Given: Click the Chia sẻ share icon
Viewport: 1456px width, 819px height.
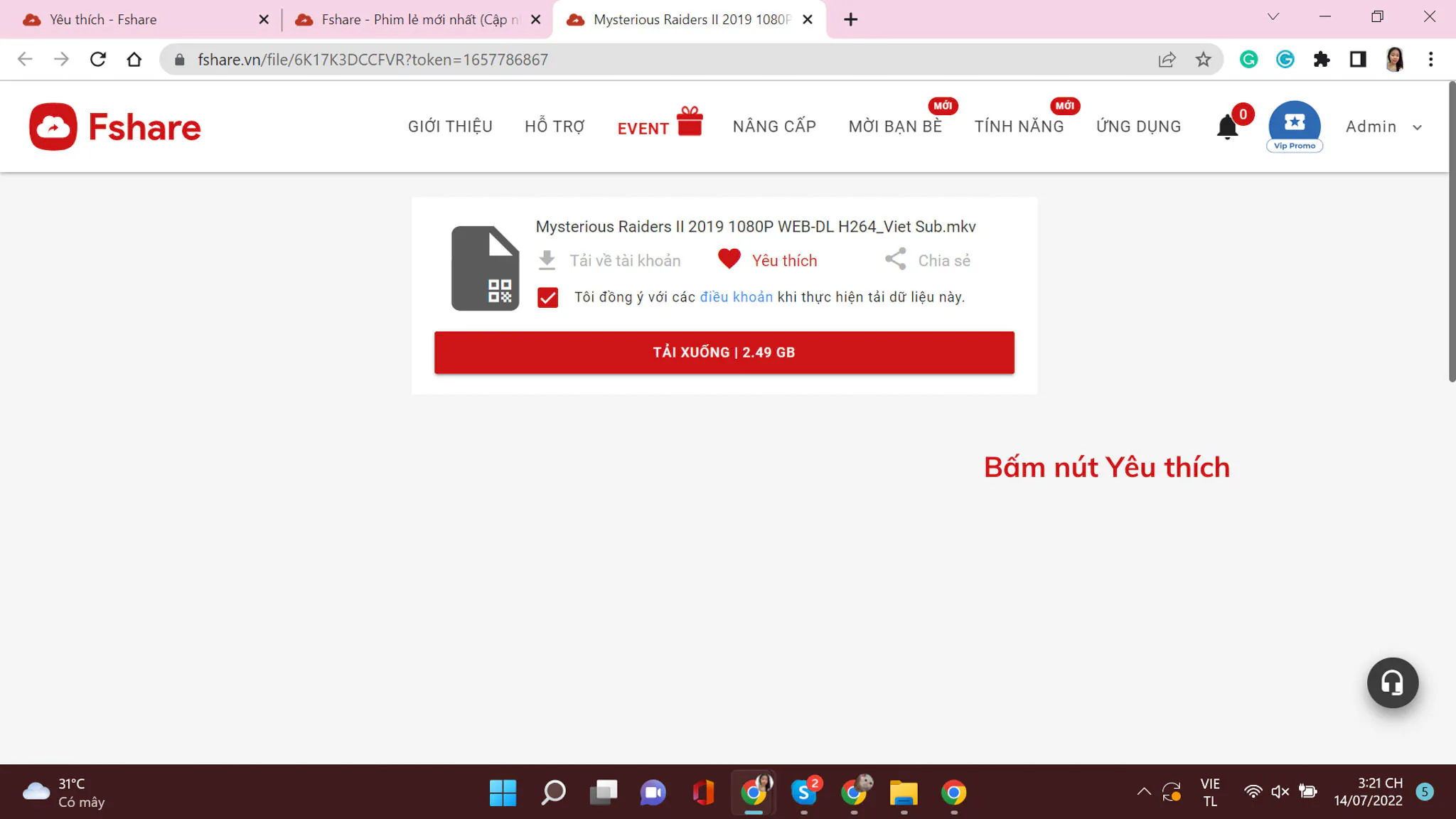Looking at the screenshot, I should [x=896, y=259].
